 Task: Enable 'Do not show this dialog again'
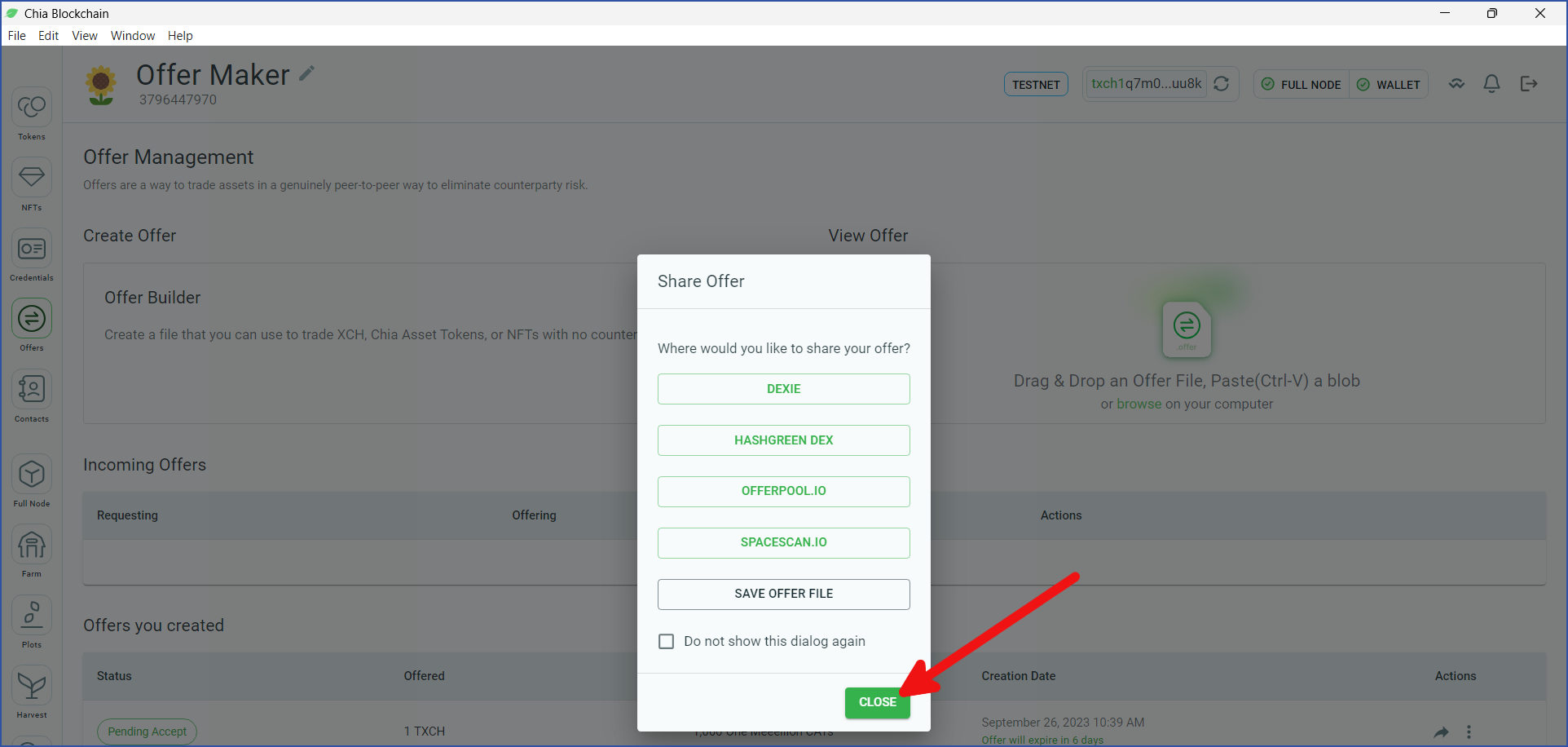[x=667, y=642]
